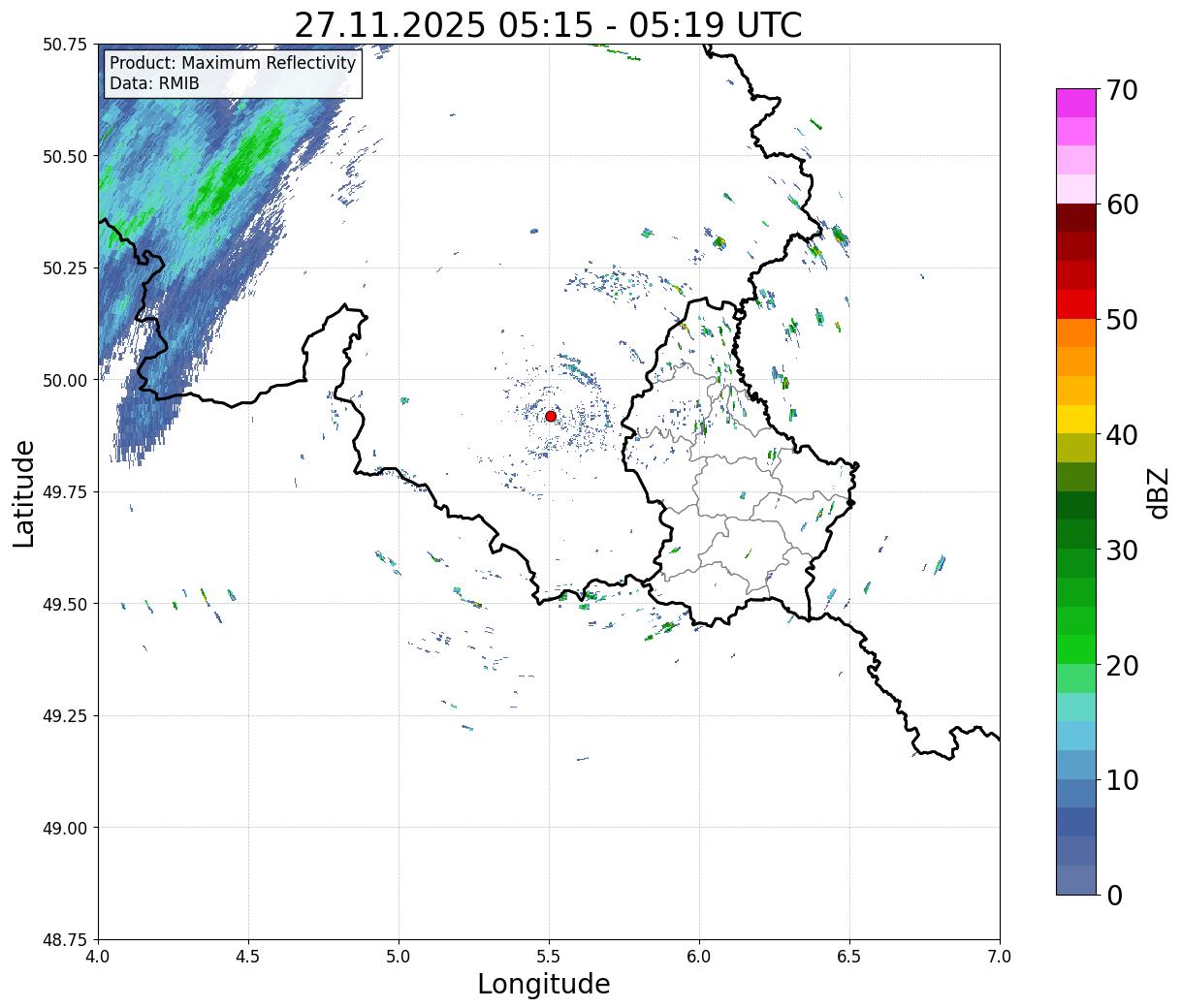The height and width of the screenshot is (1008, 1182).
Task: Click the latitude tick label 49.50
Action: coord(65,604)
